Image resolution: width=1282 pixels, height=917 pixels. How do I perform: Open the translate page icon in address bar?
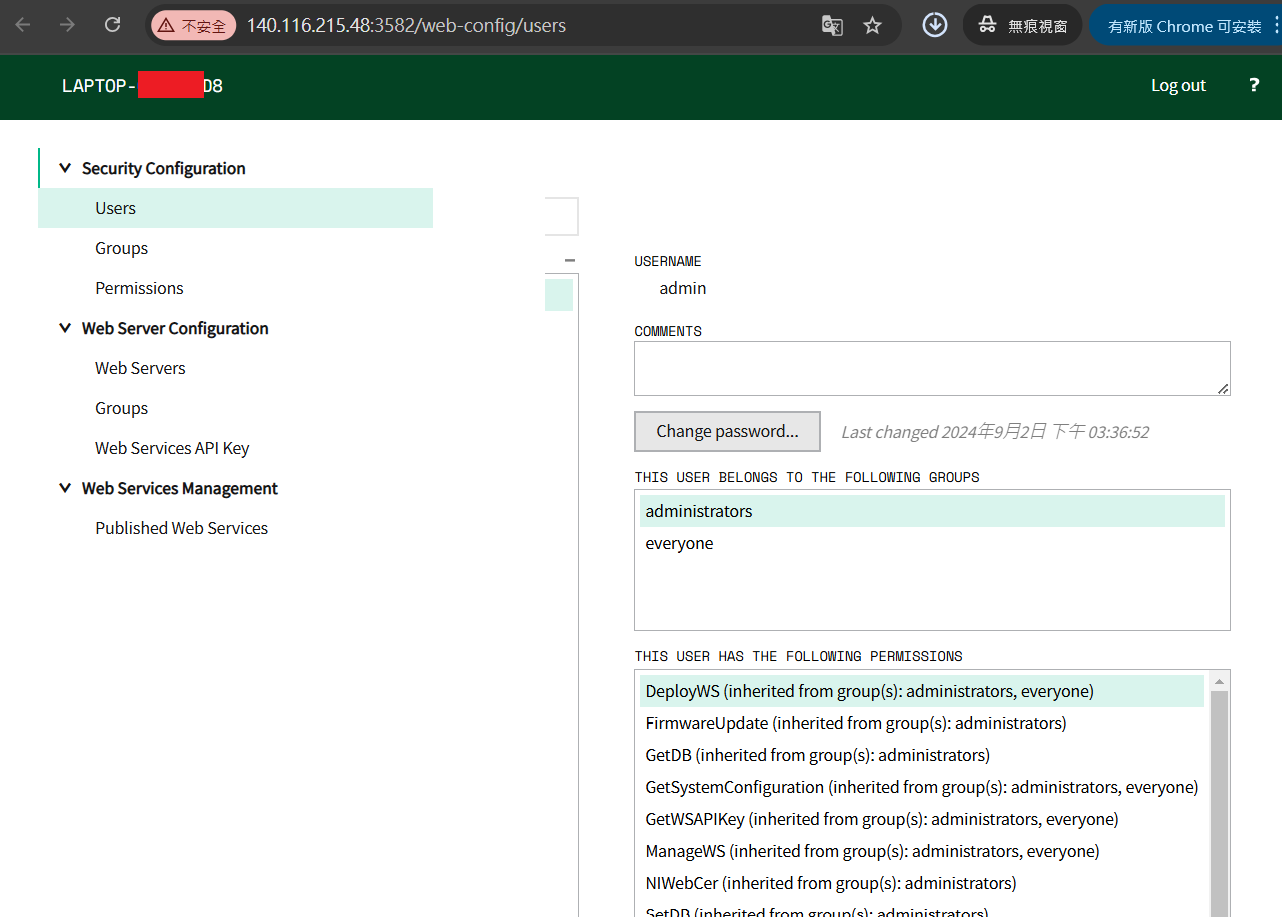click(832, 26)
